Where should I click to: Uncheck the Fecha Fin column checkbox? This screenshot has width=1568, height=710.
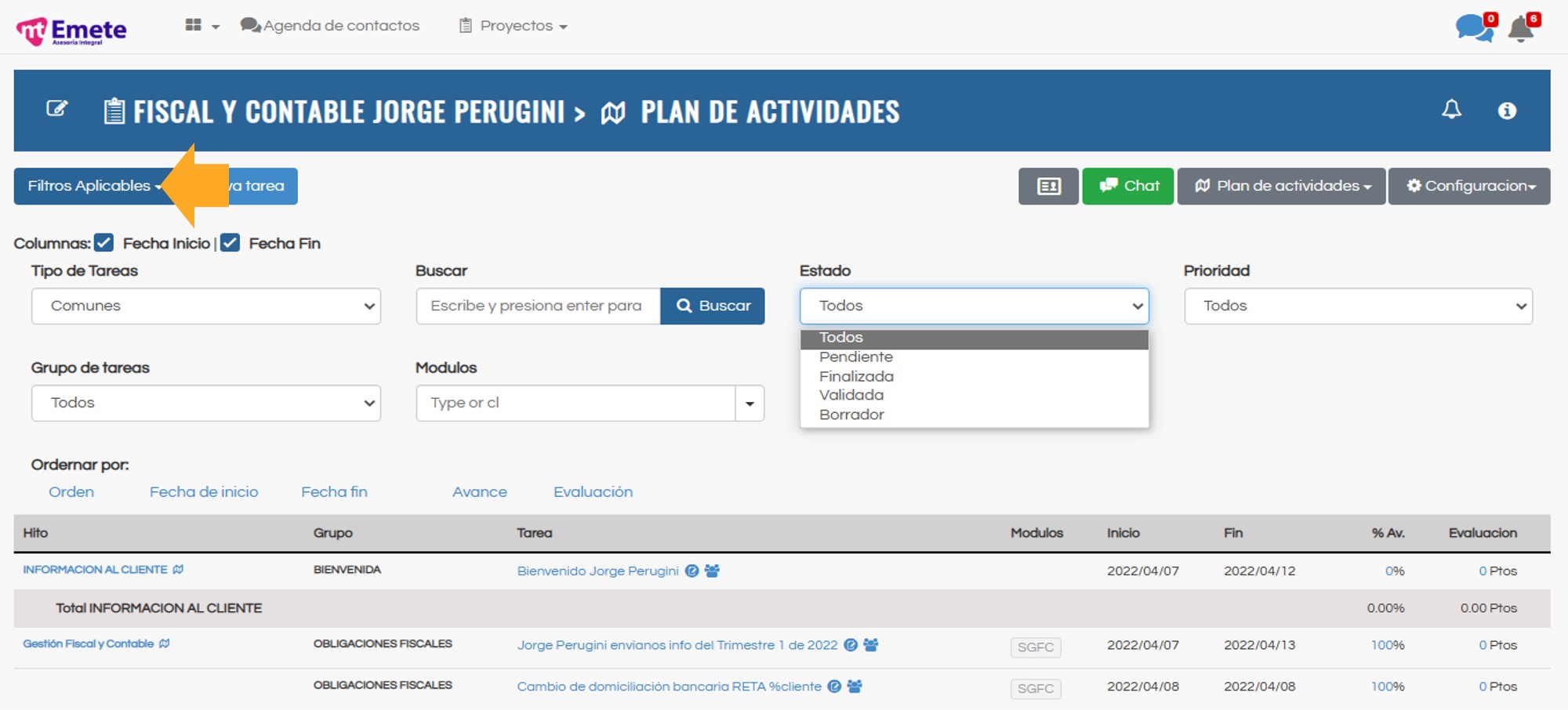230,243
